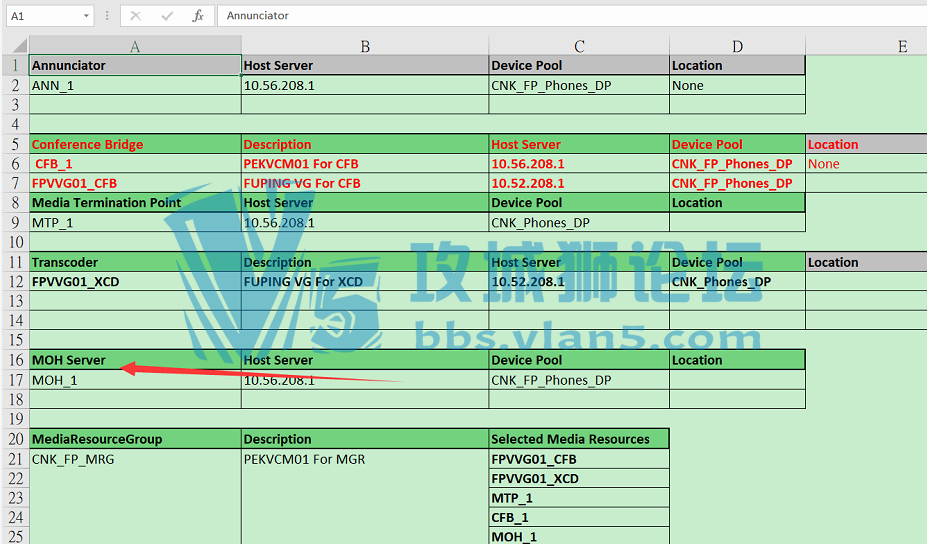Click the Location header in row 11
This screenshot has width=927, height=544.
point(866,262)
